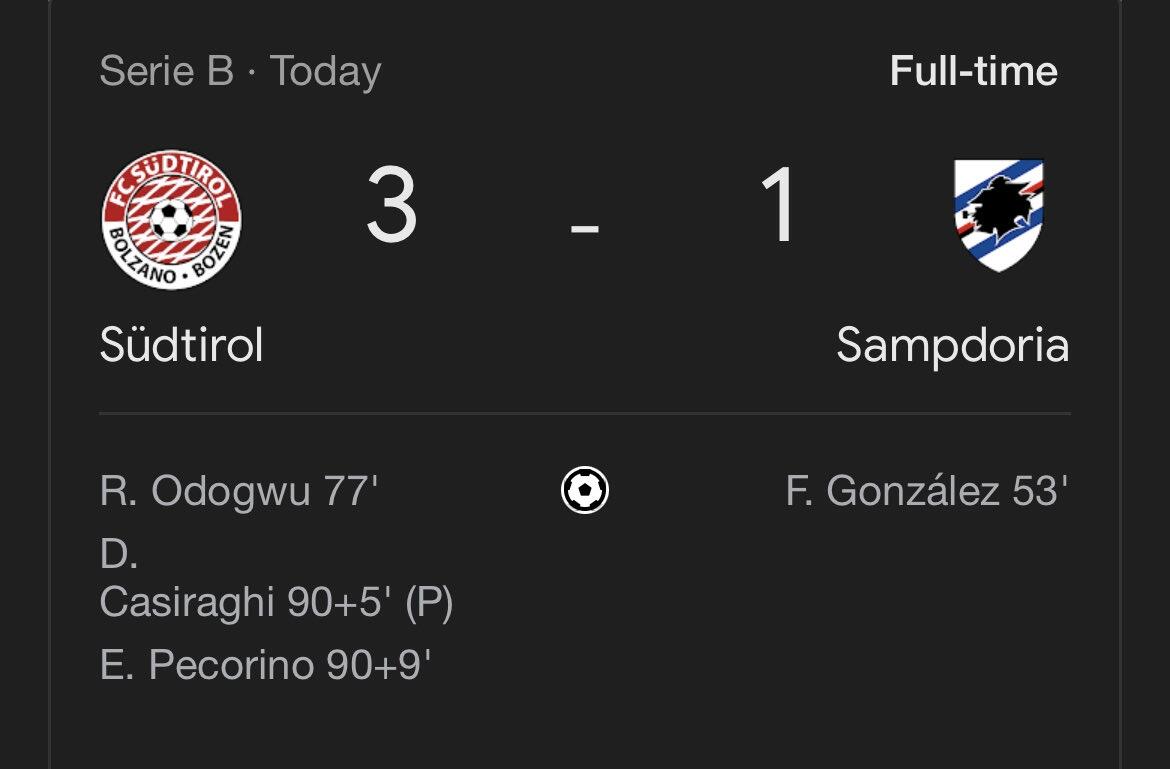Click the FC Südtirol club logo
Viewport: 1170px width, 769px height.
point(172,219)
